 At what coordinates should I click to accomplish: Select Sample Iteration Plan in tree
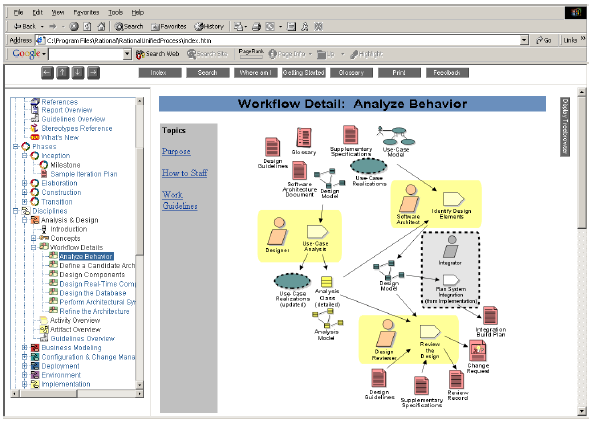click(84, 174)
